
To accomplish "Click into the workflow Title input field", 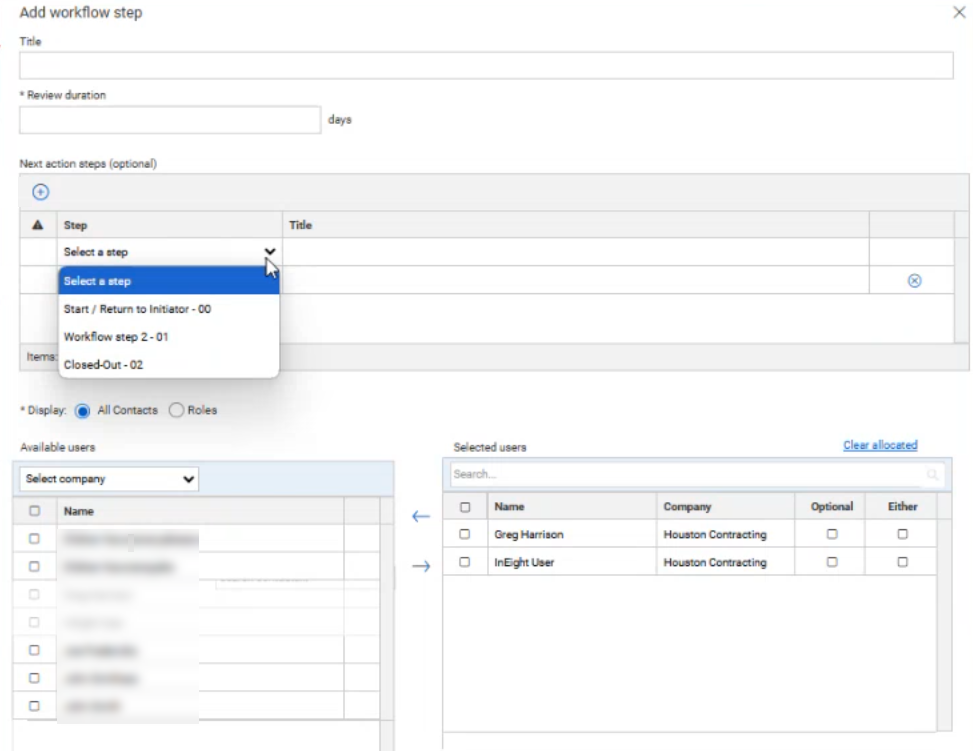I will click(486, 66).
